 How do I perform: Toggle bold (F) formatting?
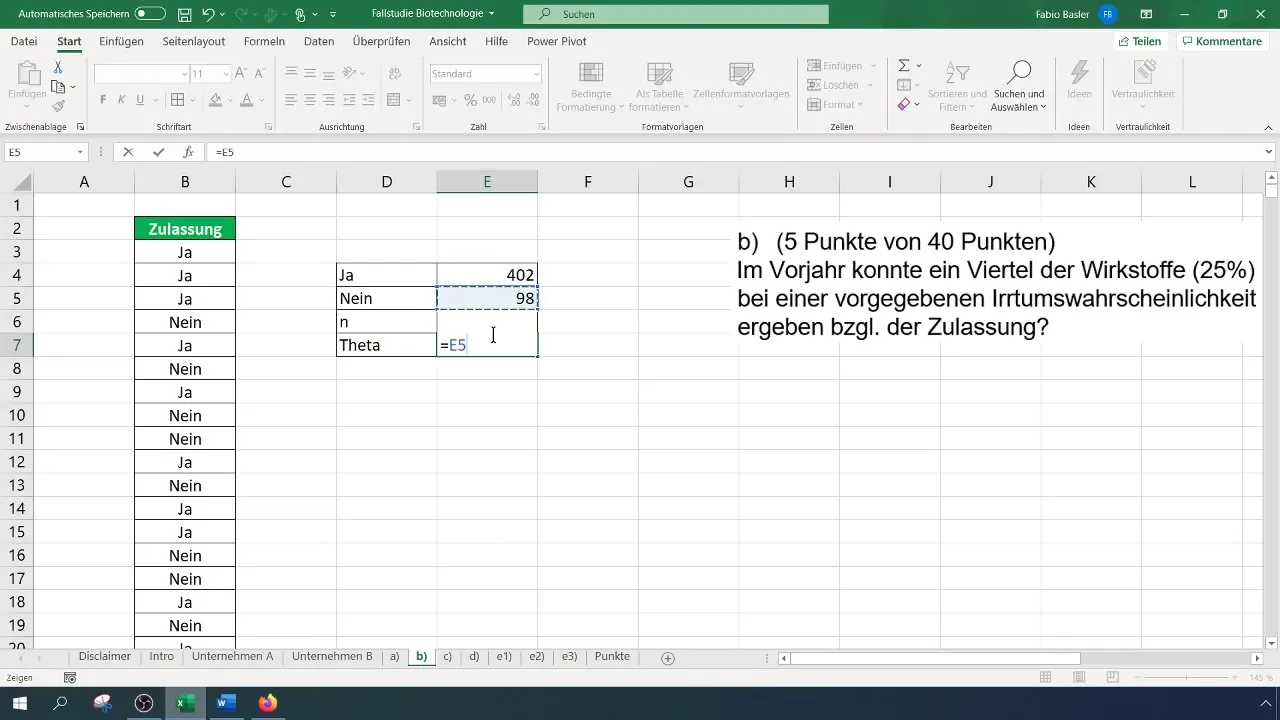coord(103,100)
